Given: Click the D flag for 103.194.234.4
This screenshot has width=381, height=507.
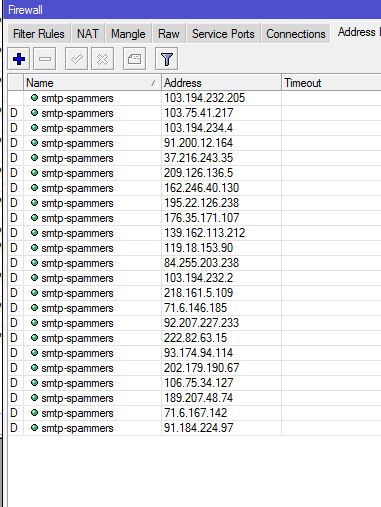Looking at the screenshot, I should (14, 128).
